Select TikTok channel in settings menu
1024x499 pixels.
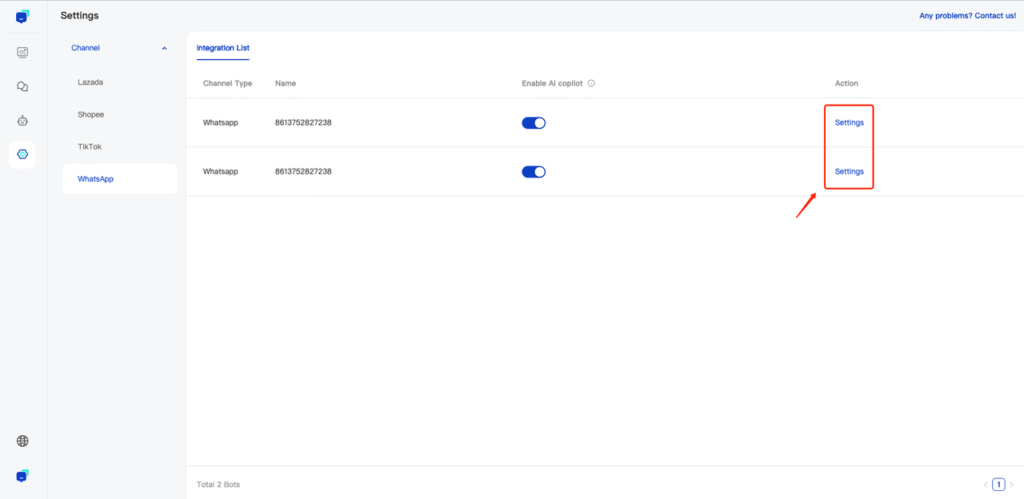[x=120, y=146]
